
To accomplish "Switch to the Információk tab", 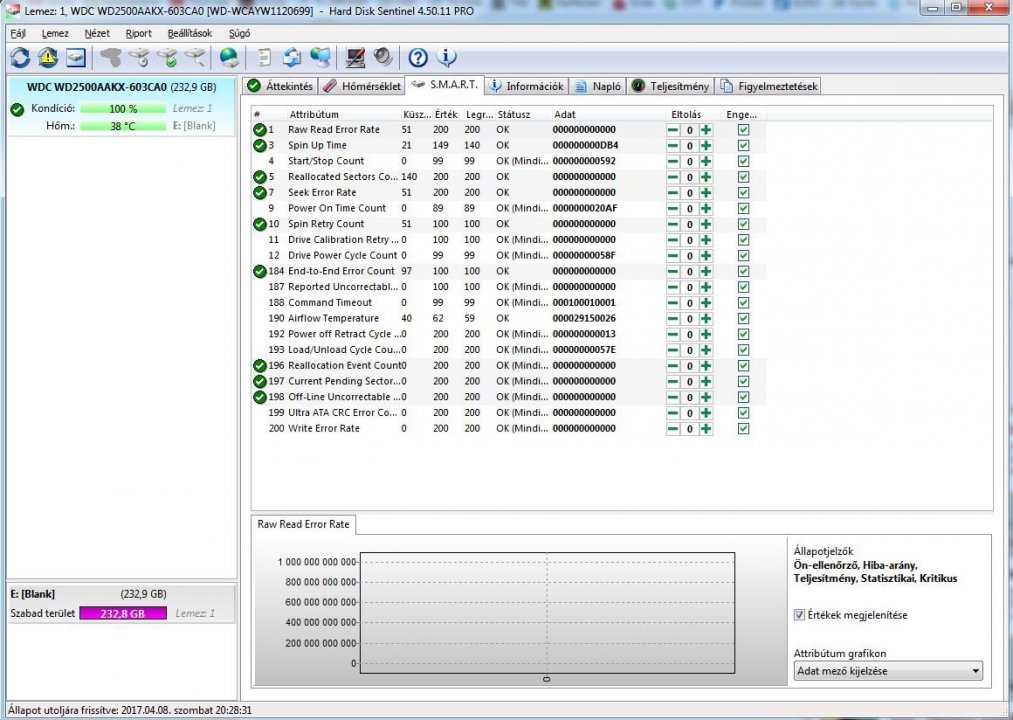I will (527, 86).
